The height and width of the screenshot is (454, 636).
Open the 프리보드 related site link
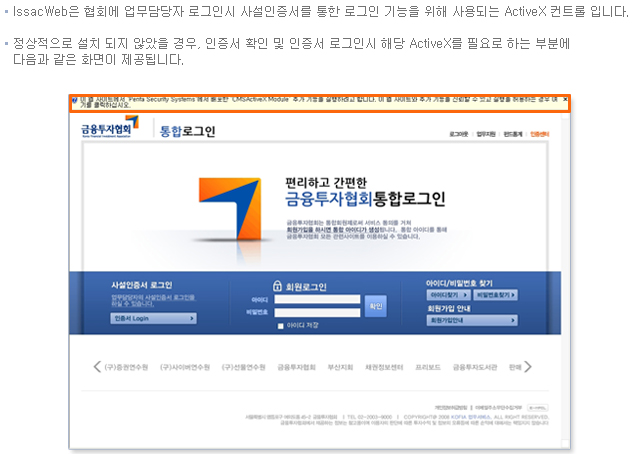pyautogui.click(x=428, y=367)
